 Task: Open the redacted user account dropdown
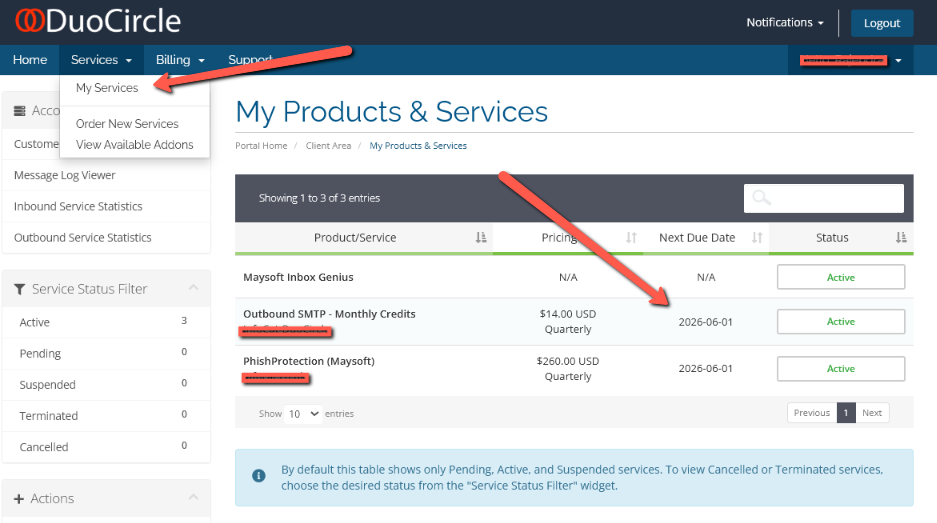[x=850, y=60]
